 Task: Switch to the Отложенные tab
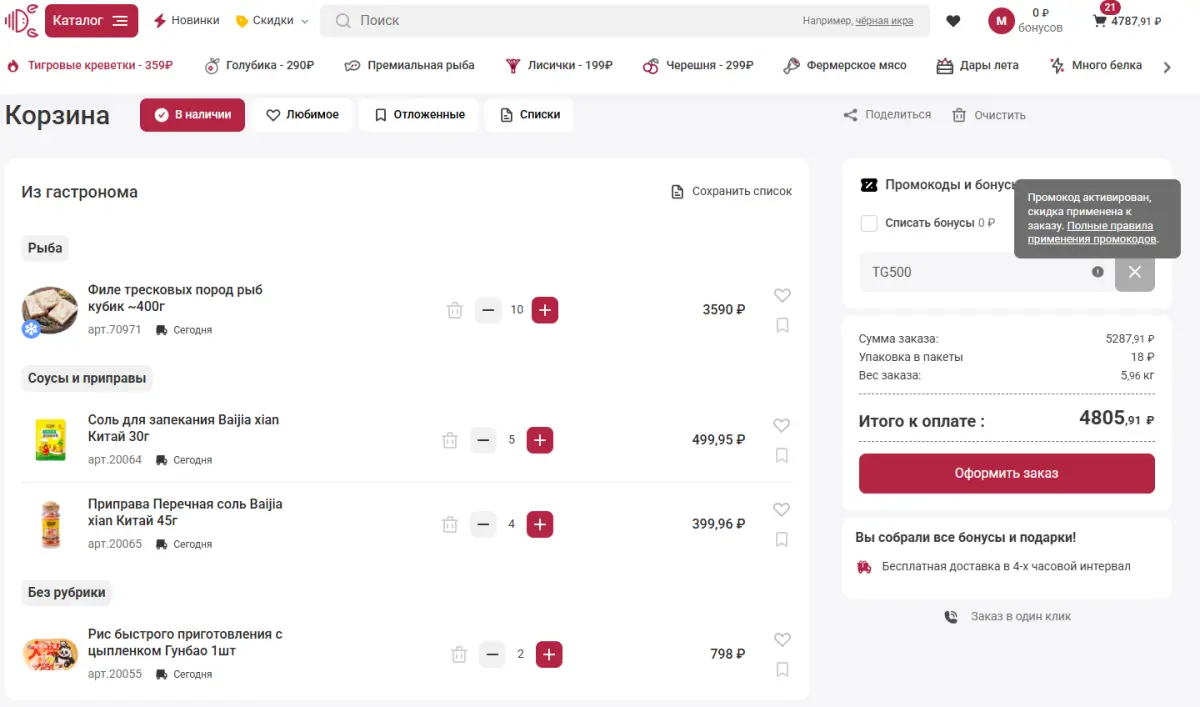coord(419,115)
